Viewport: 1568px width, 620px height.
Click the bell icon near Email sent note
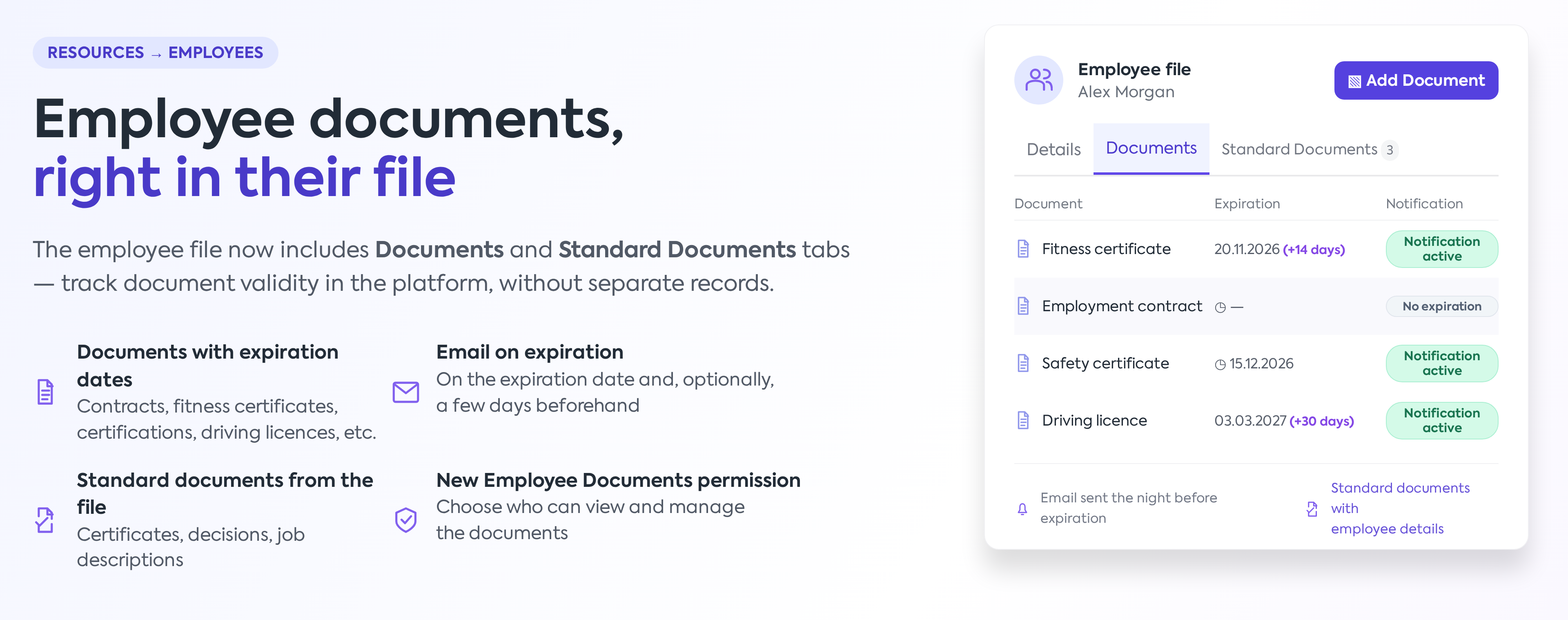point(1022,508)
